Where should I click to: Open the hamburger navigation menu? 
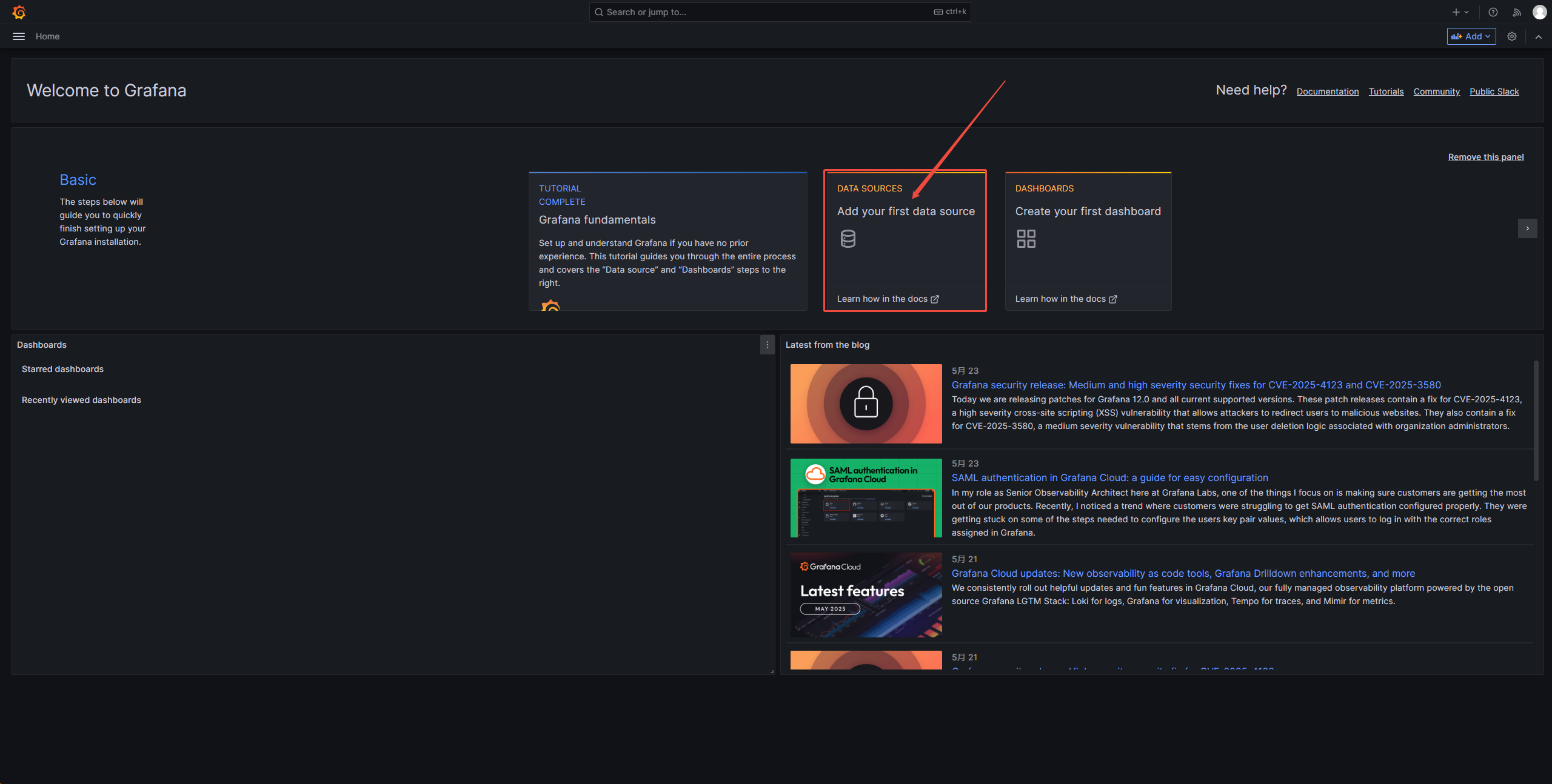pos(19,36)
